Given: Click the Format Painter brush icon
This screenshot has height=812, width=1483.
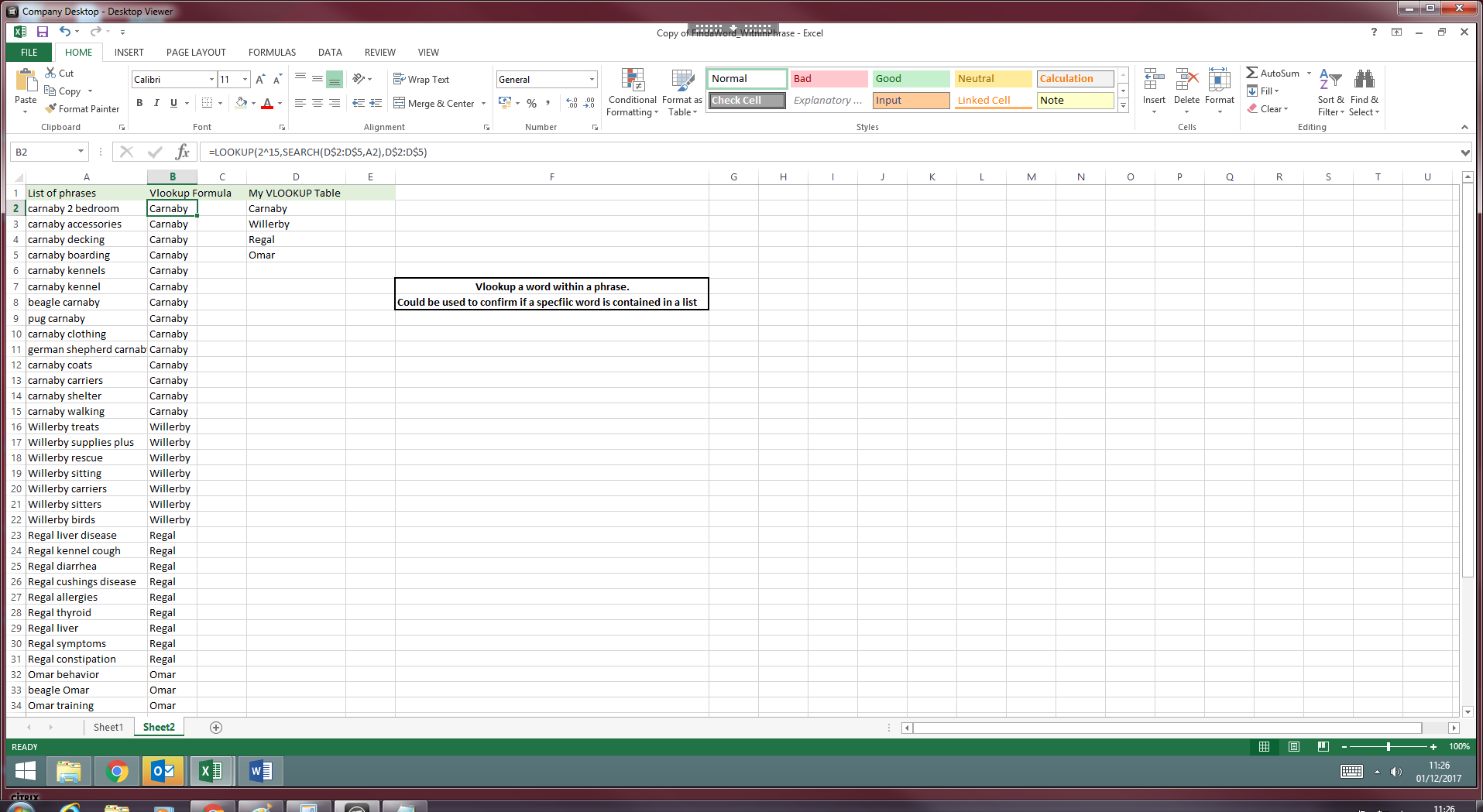Looking at the screenshot, I should (x=51, y=109).
